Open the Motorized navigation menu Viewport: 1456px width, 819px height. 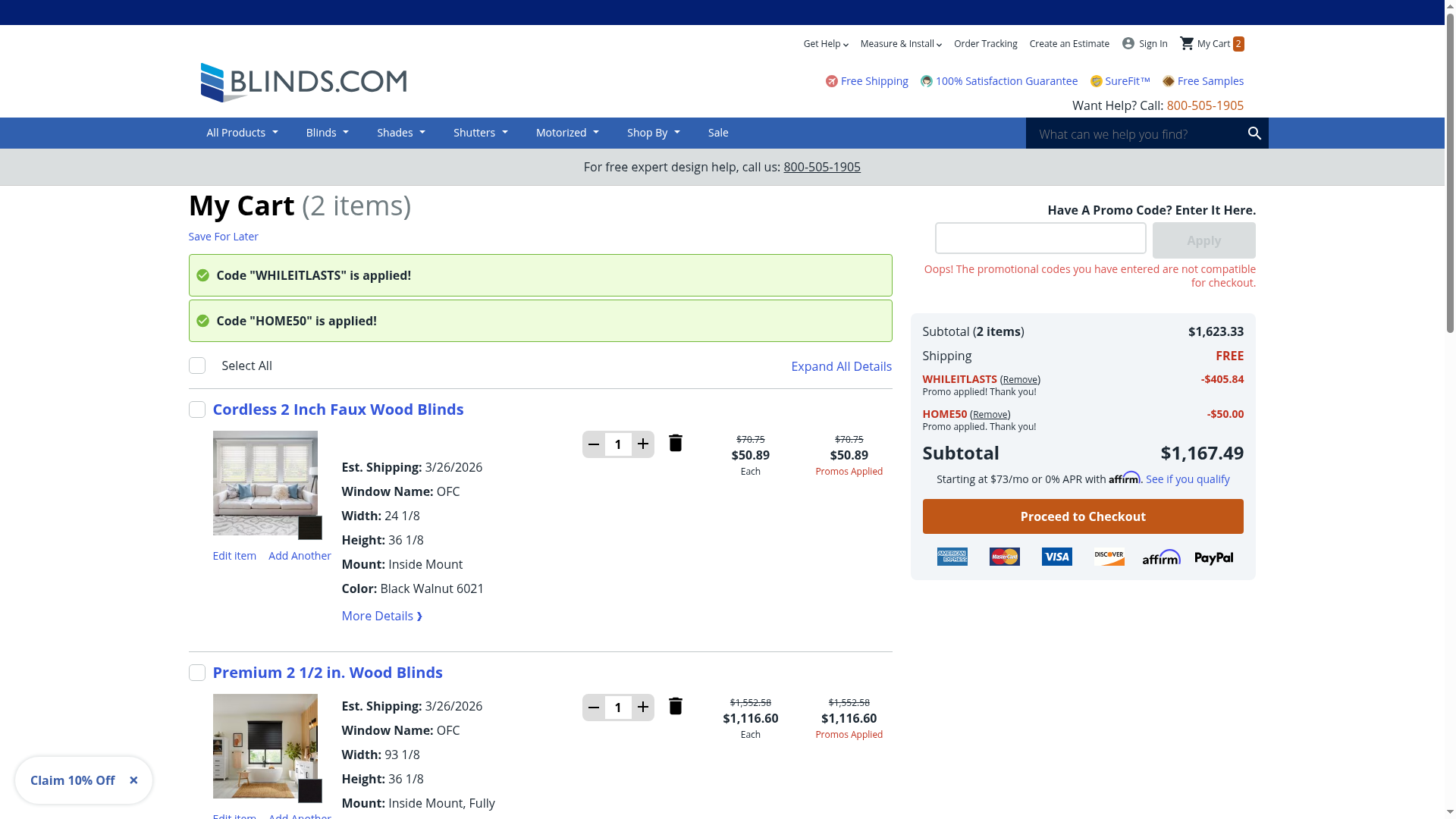click(566, 133)
